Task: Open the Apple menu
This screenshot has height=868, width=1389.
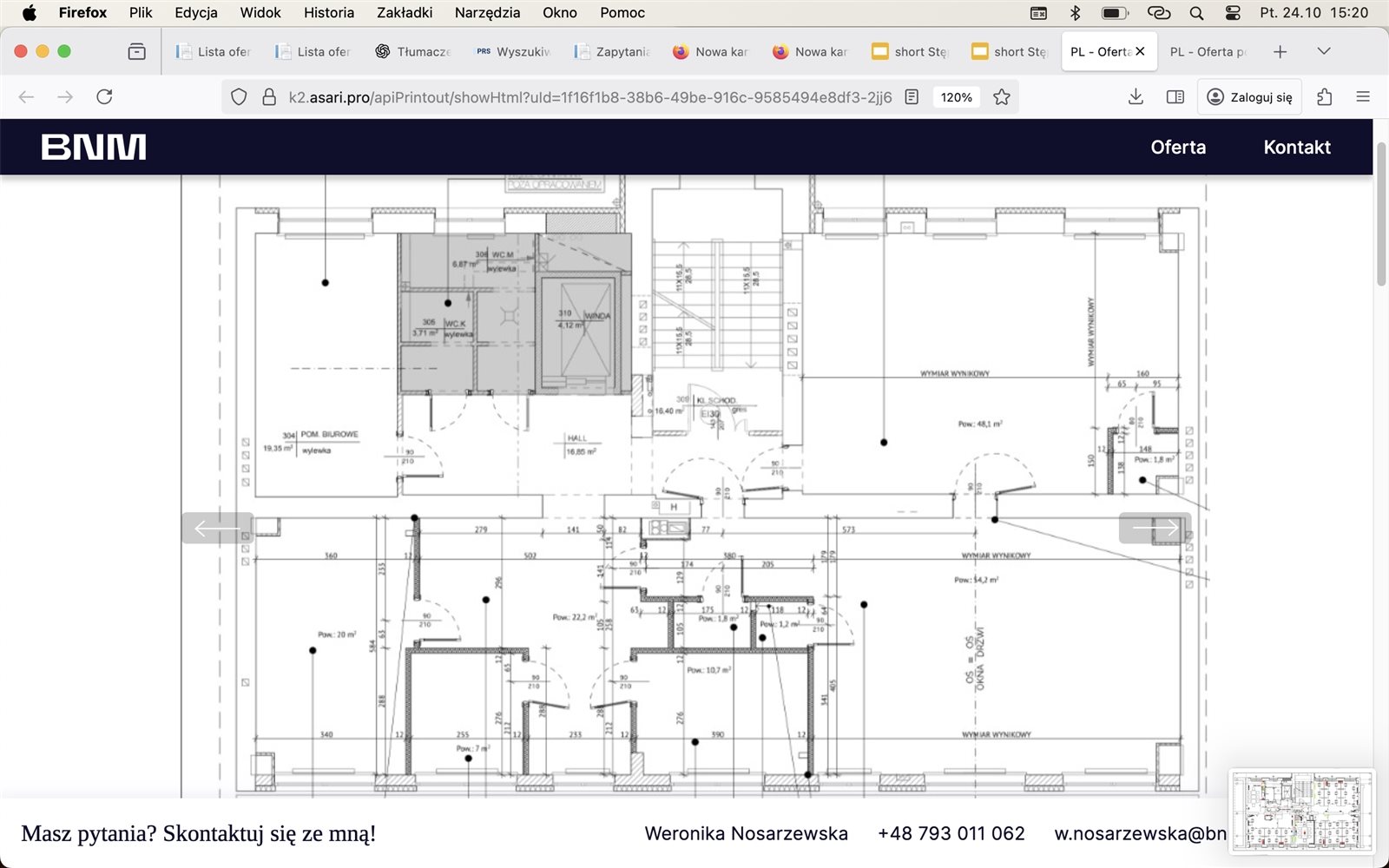Action: pyautogui.click(x=29, y=13)
